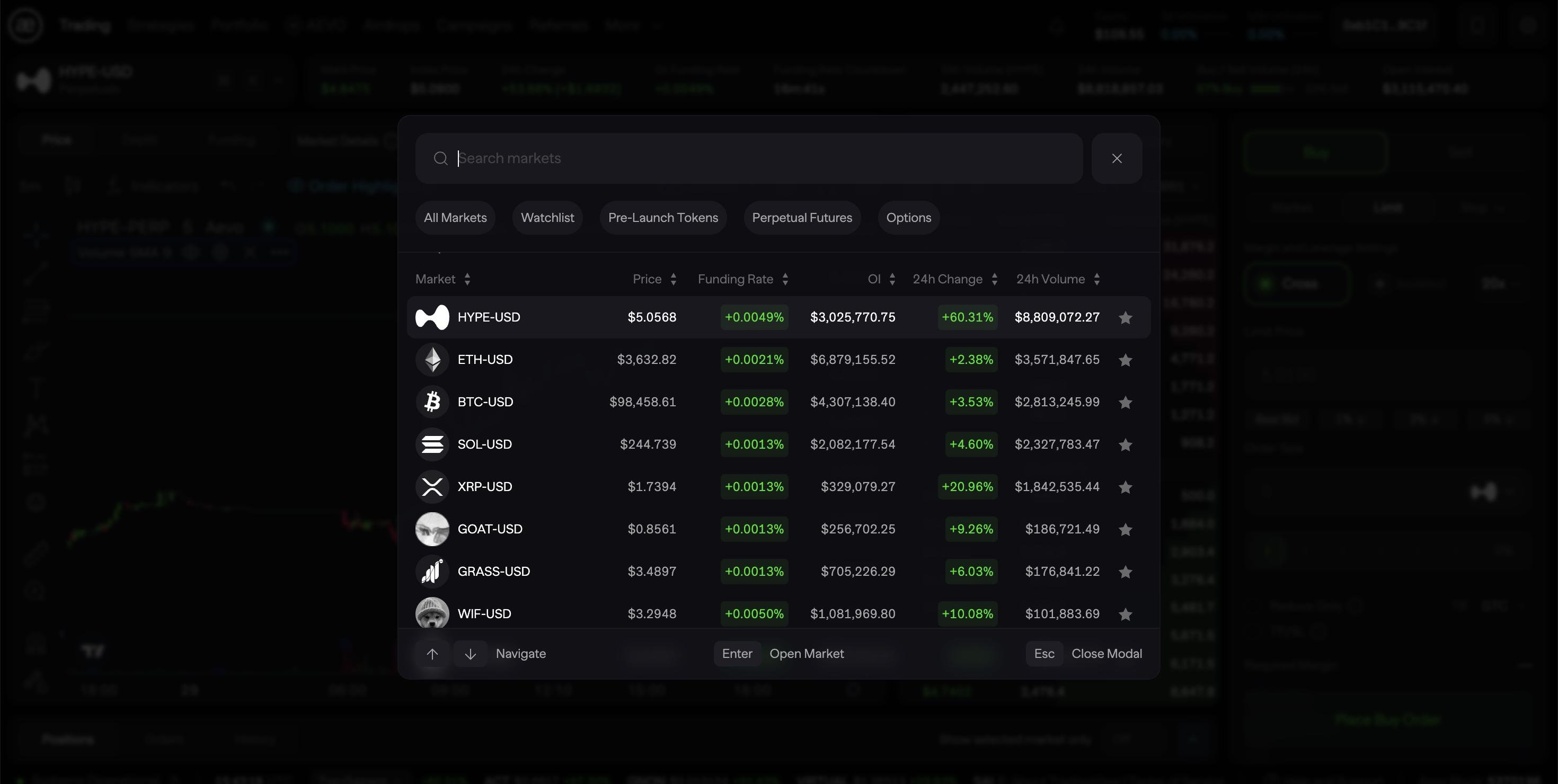
Task: Toggle watchlist star for HYPE-USD
Action: tap(1125, 317)
